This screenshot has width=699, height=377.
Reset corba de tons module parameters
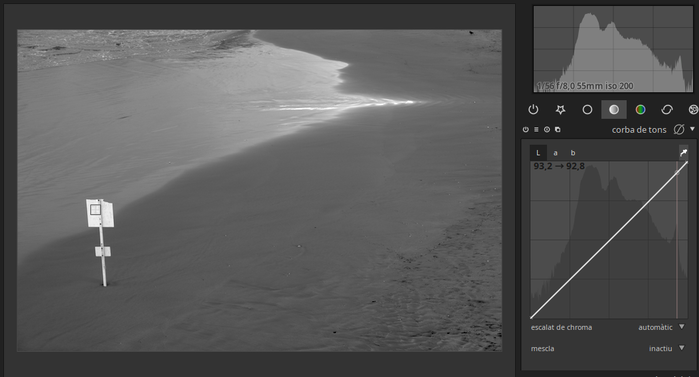pyautogui.click(x=547, y=130)
